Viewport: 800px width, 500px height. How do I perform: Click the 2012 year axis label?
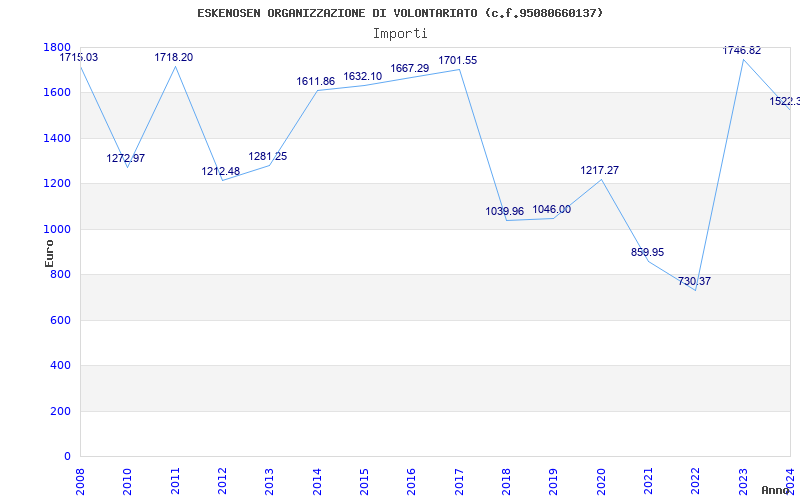click(222, 482)
